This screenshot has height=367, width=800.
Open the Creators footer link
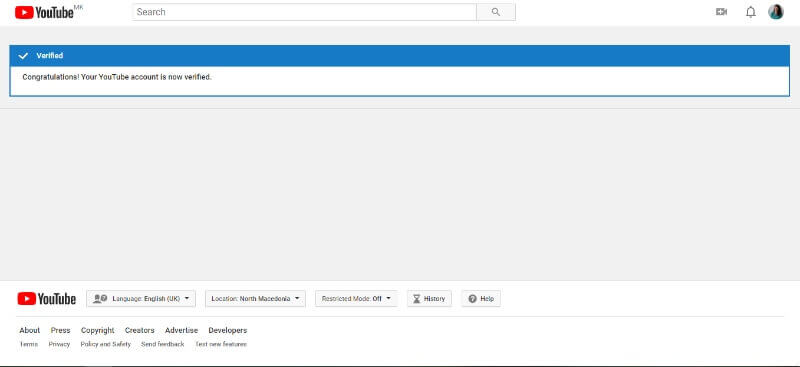point(140,330)
